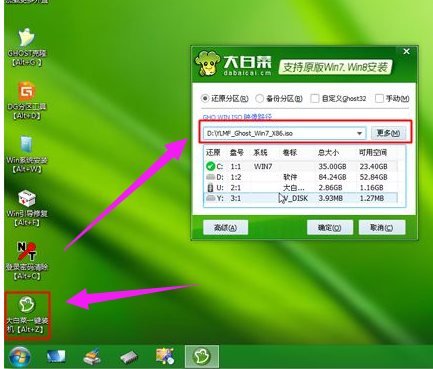Click the 还原 column header
This screenshot has width=433, height=369.
[x=213, y=153]
